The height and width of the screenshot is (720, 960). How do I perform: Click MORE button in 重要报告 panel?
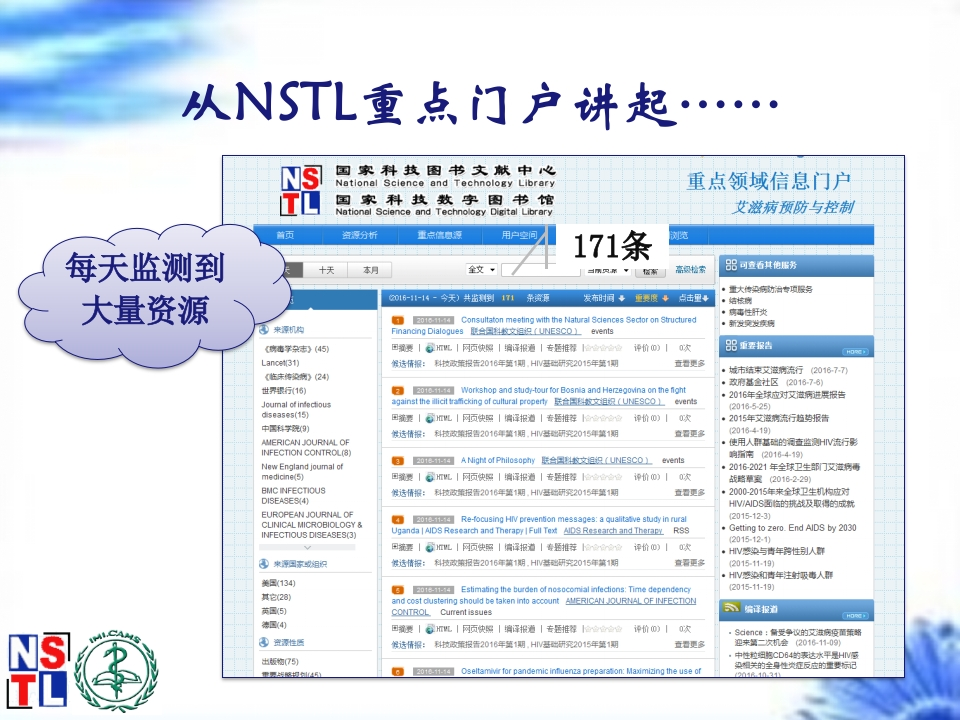click(x=854, y=352)
